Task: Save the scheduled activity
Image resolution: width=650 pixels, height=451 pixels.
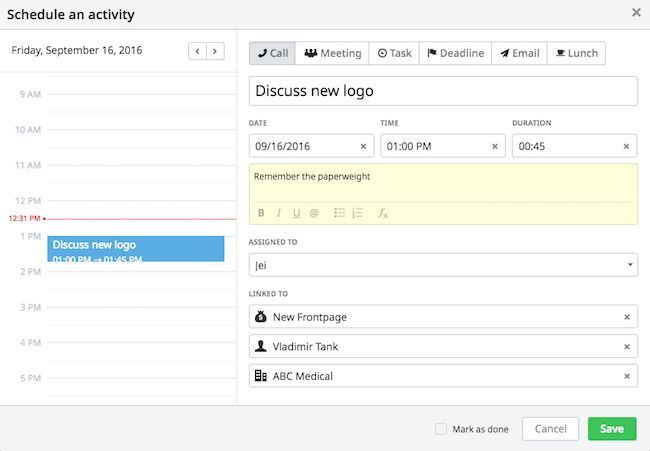Action: pyautogui.click(x=612, y=429)
